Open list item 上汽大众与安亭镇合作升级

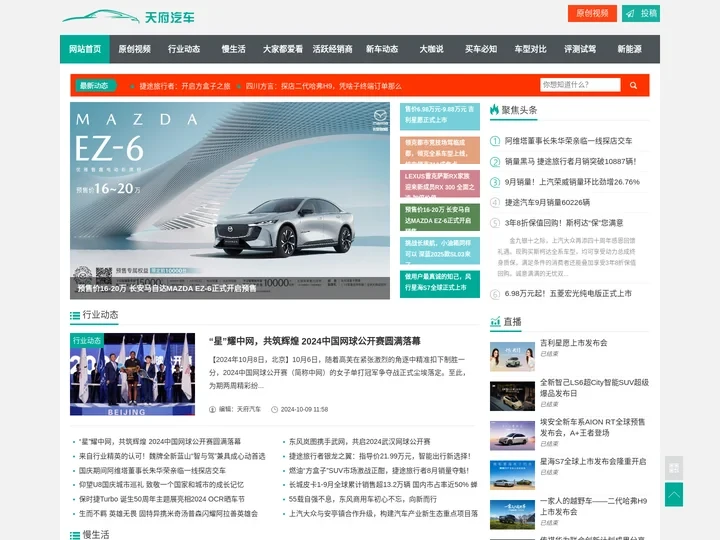point(383,513)
